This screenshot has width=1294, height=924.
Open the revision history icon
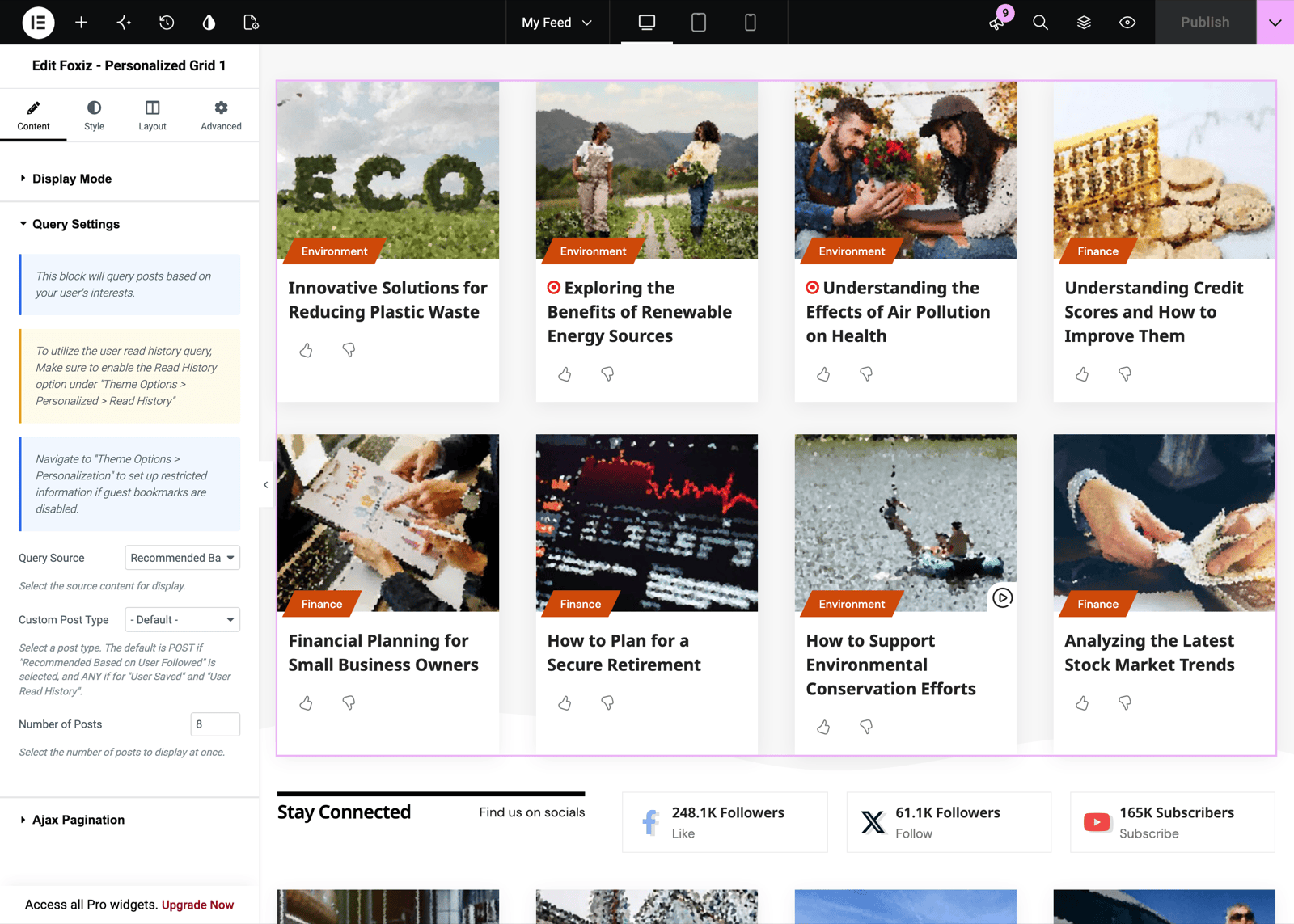(x=167, y=22)
